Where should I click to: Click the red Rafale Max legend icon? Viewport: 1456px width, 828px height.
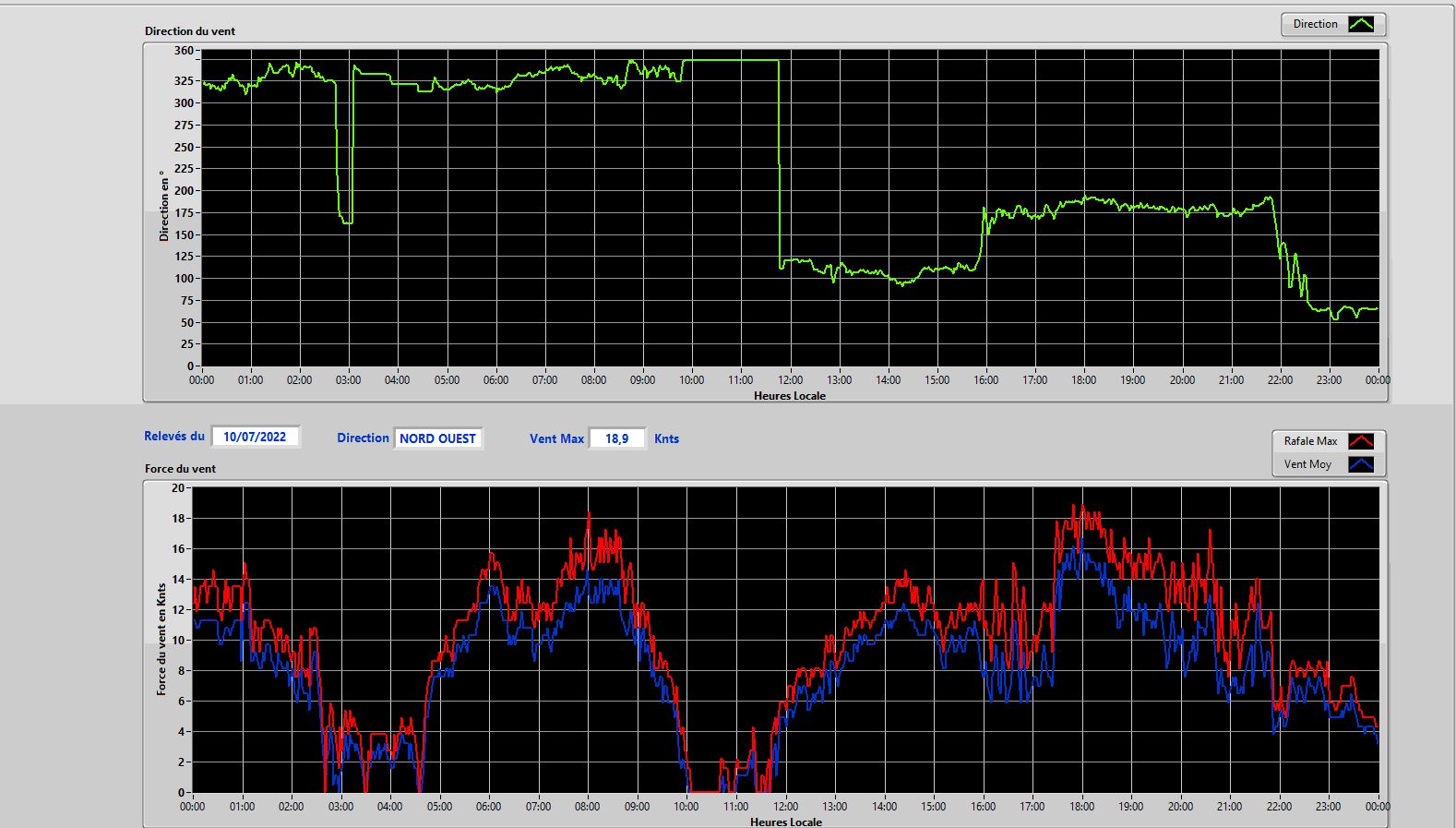[1361, 441]
